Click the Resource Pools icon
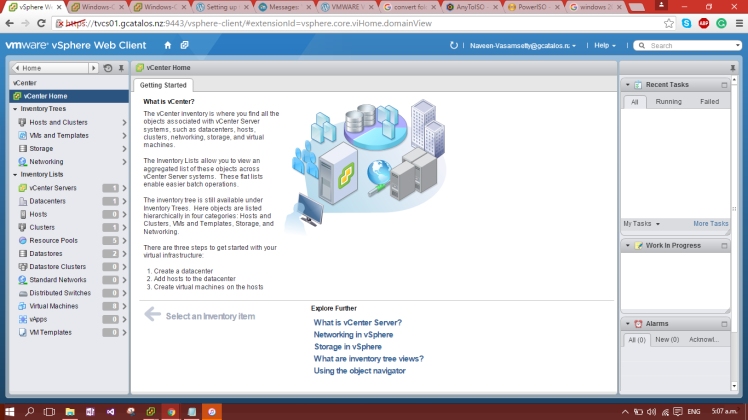Screen dimensions: 748x420 (22, 241)
